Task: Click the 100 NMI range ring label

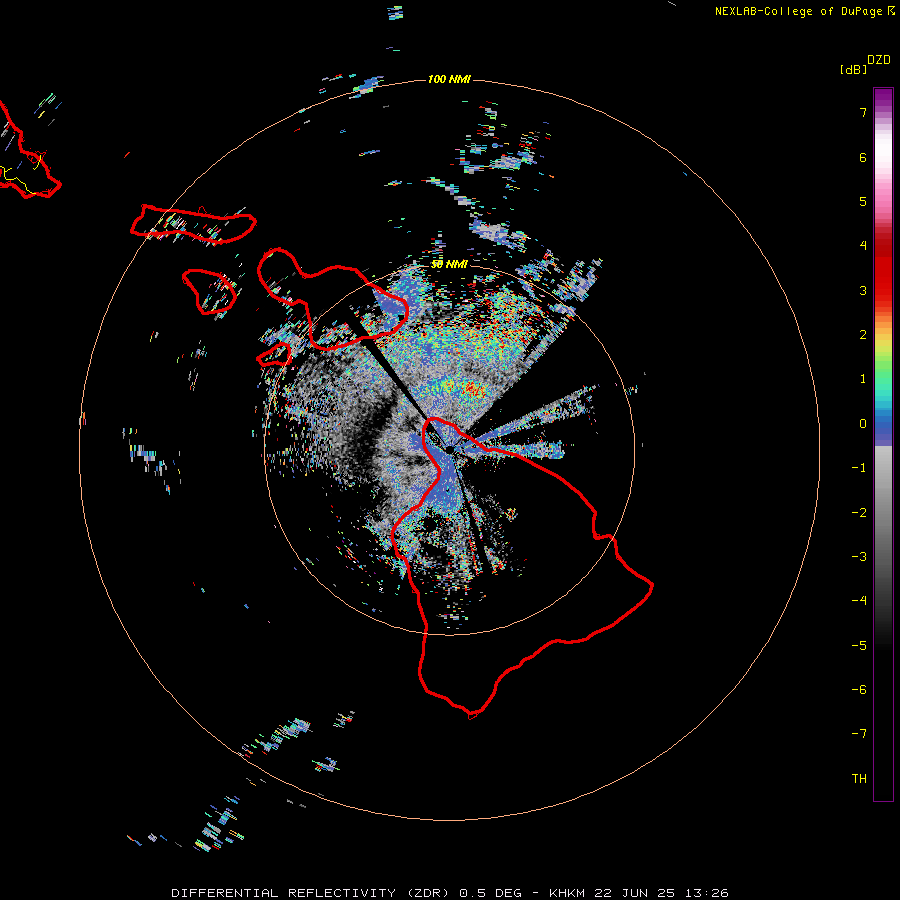Action: tap(449, 79)
